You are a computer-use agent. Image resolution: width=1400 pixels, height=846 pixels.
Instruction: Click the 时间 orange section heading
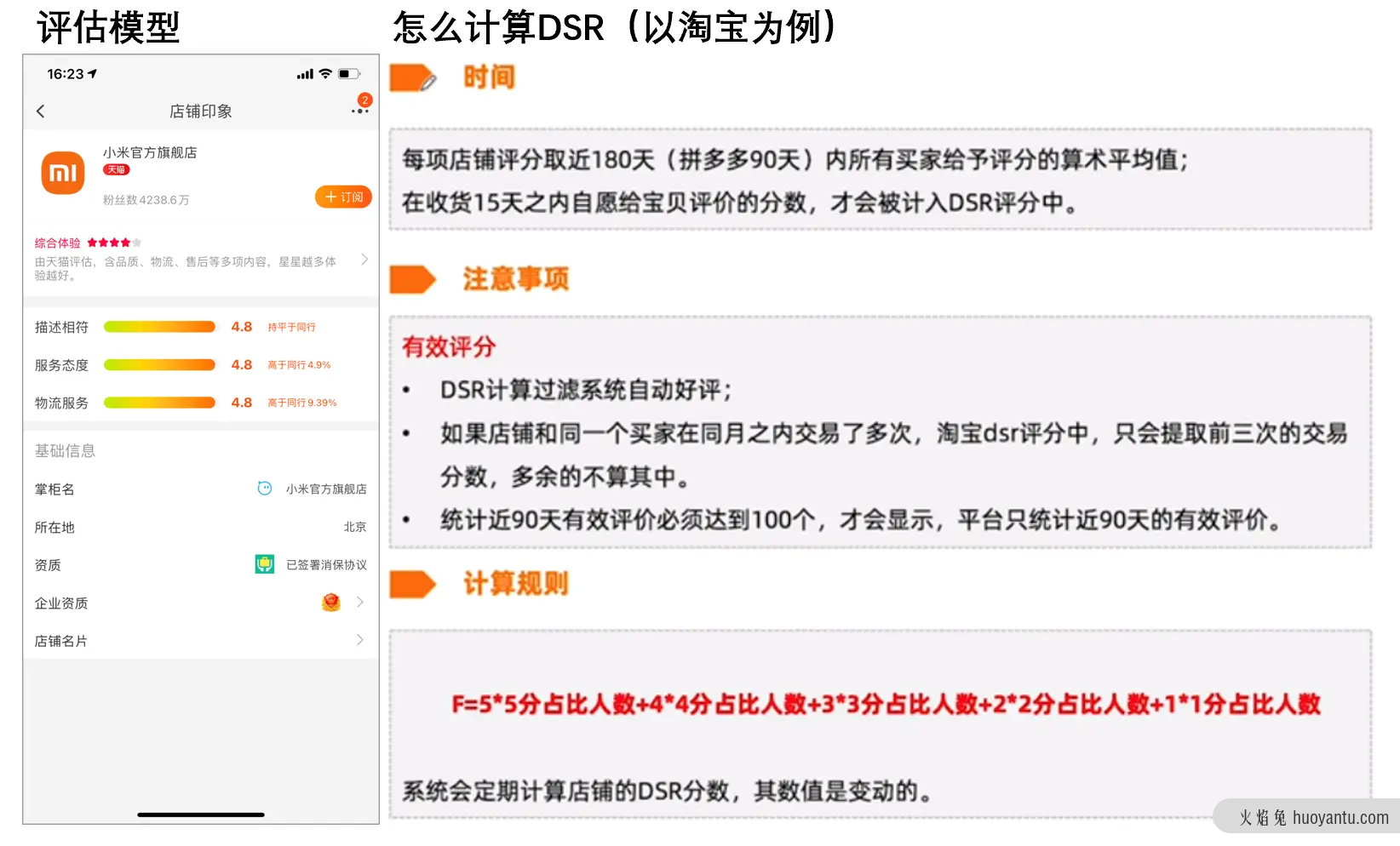coord(489,77)
